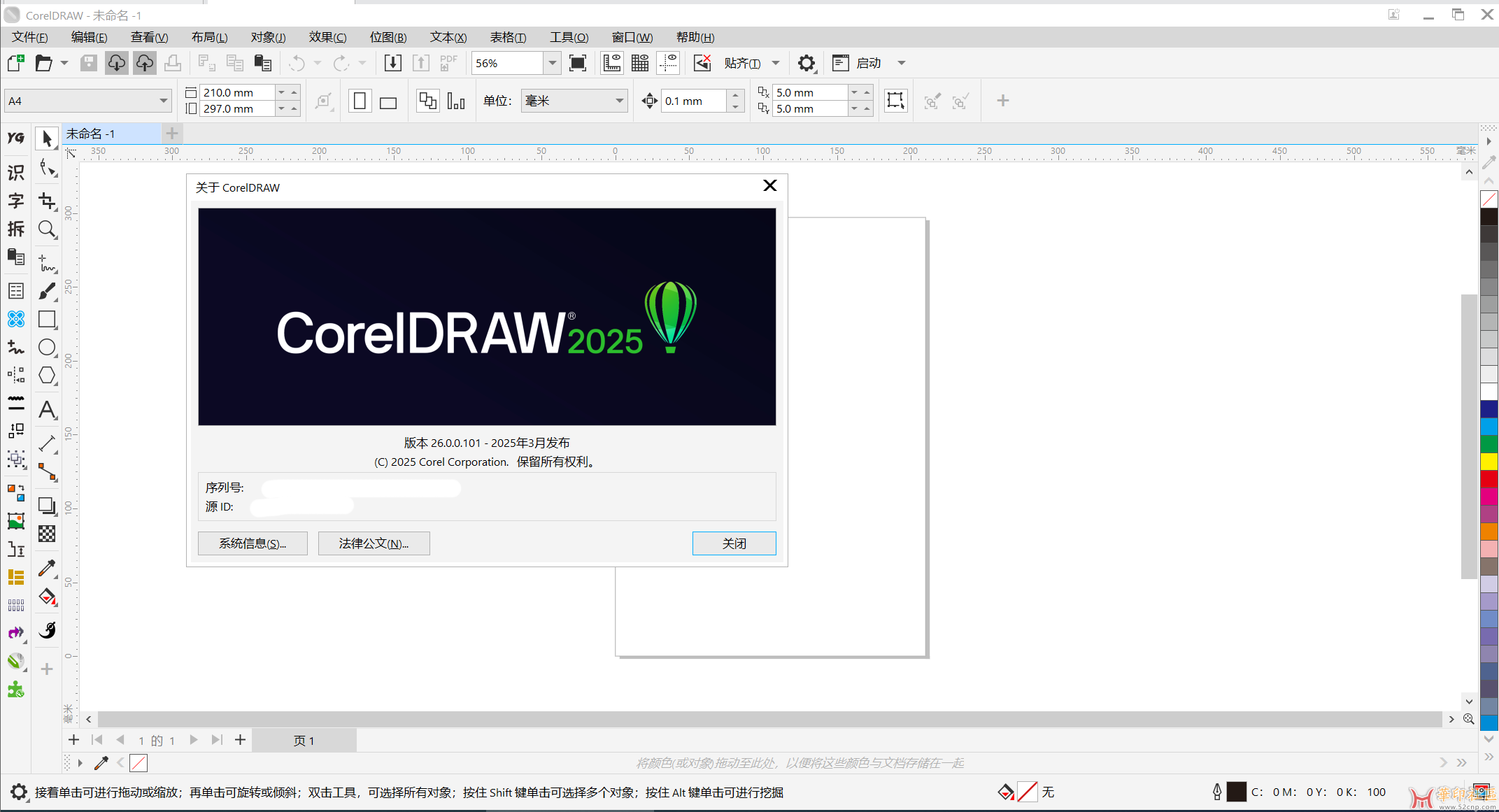Toggle Current Page layout button
1499x812 pixels.
456,101
